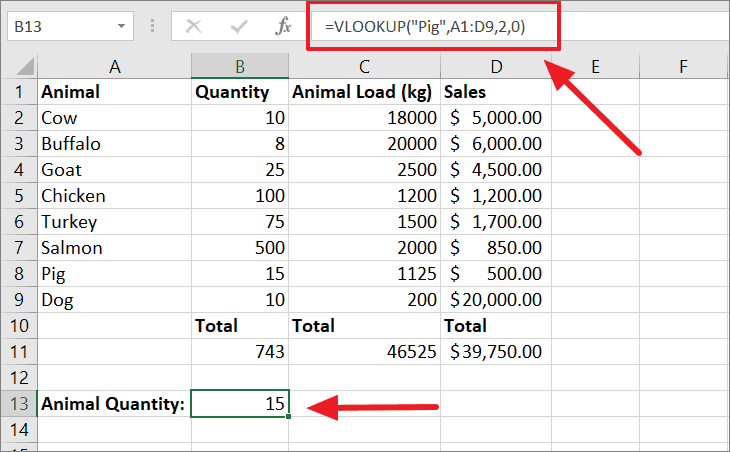This screenshot has height=452, width=730.
Task: Select the "Turkey" cell
Action: [x=115, y=222]
